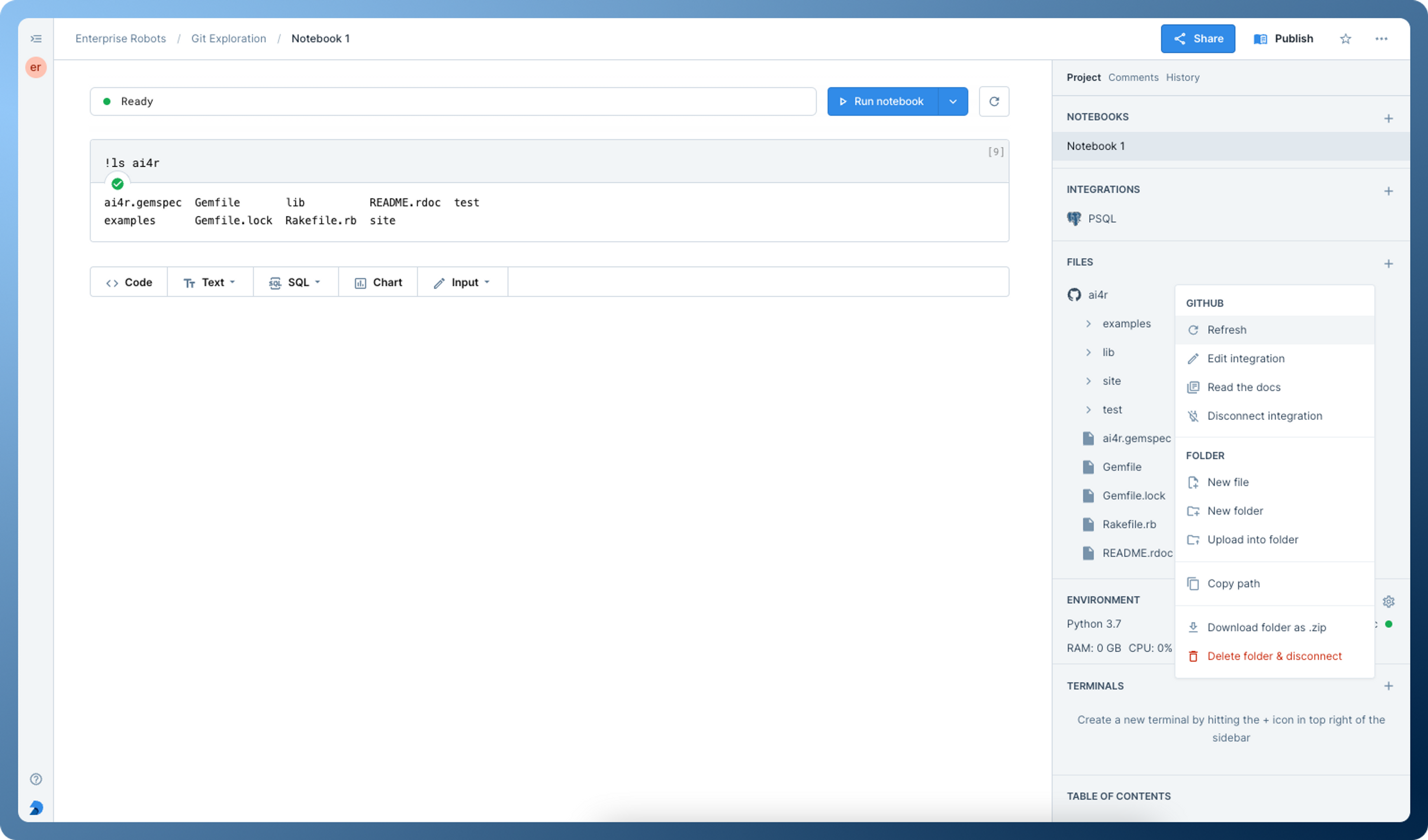Add a Code block

pyautogui.click(x=129, y=282)
